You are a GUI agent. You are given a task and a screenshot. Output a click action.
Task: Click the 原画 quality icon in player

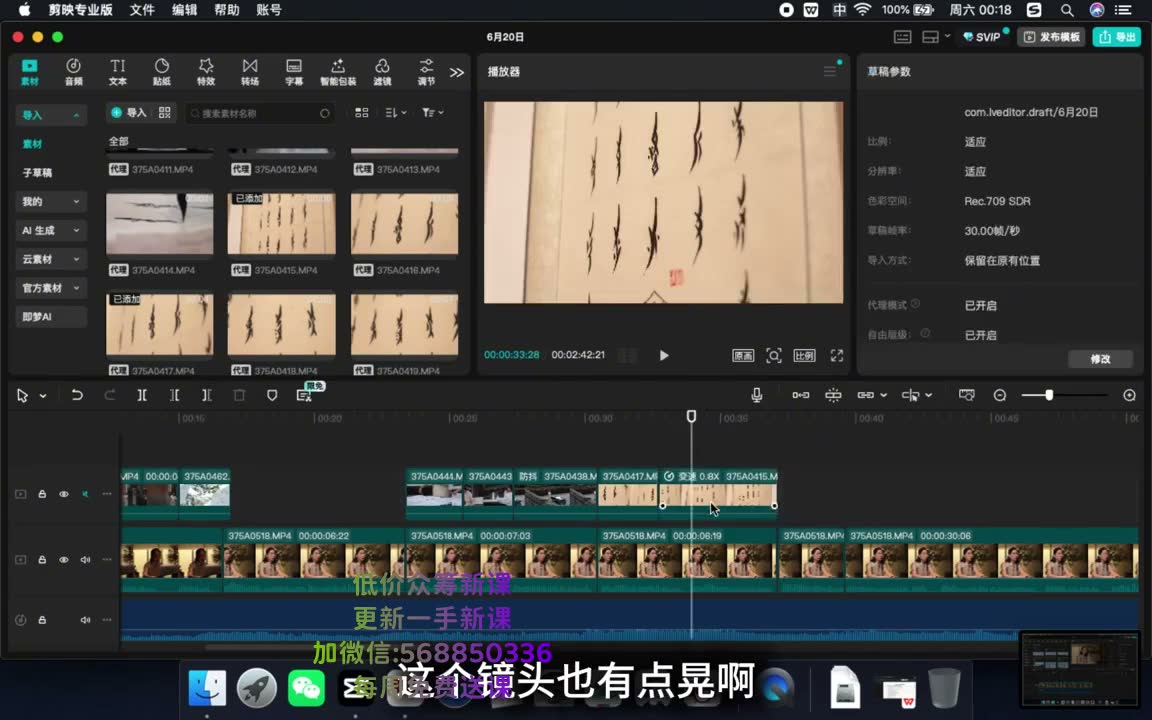pos(743,356)
